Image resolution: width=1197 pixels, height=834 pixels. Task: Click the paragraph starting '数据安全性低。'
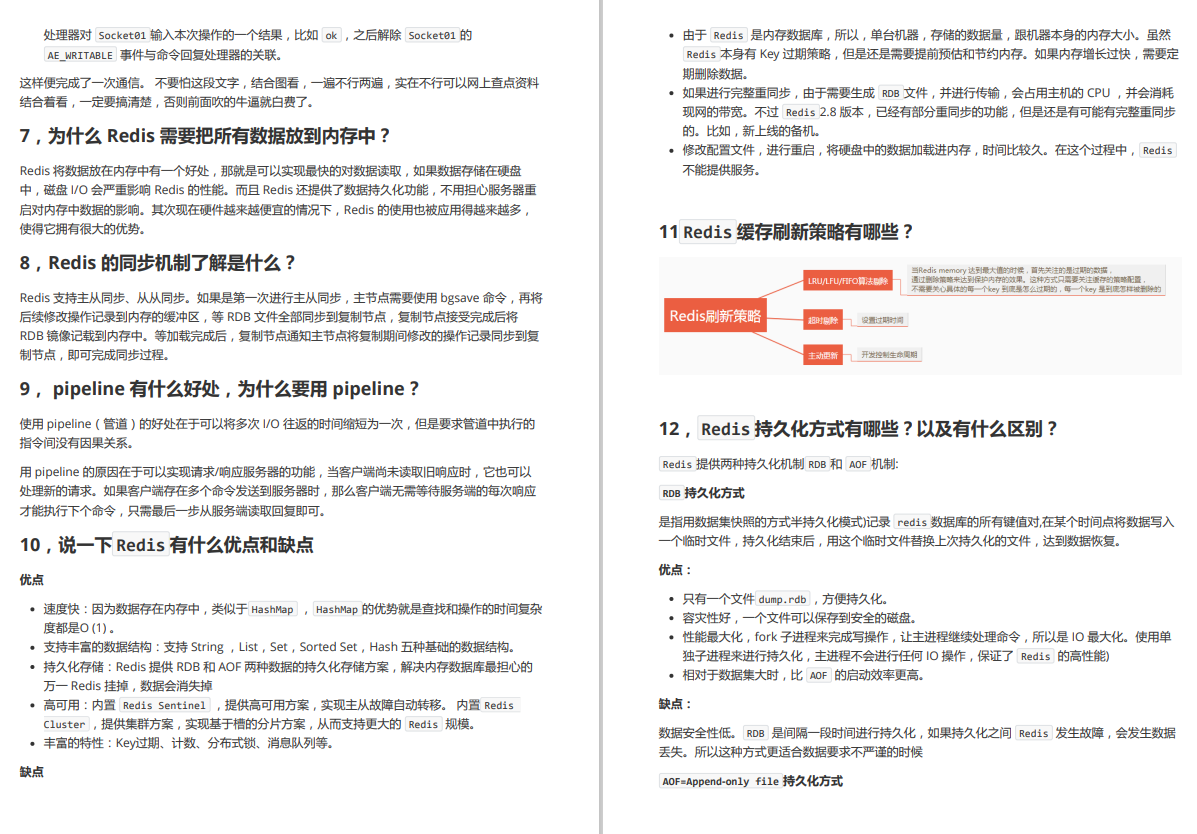[x=917, y=742]
